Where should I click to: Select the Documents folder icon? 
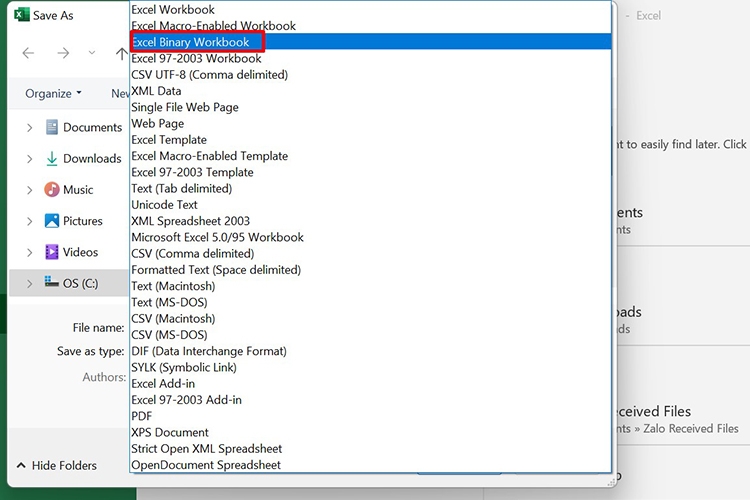52,127
